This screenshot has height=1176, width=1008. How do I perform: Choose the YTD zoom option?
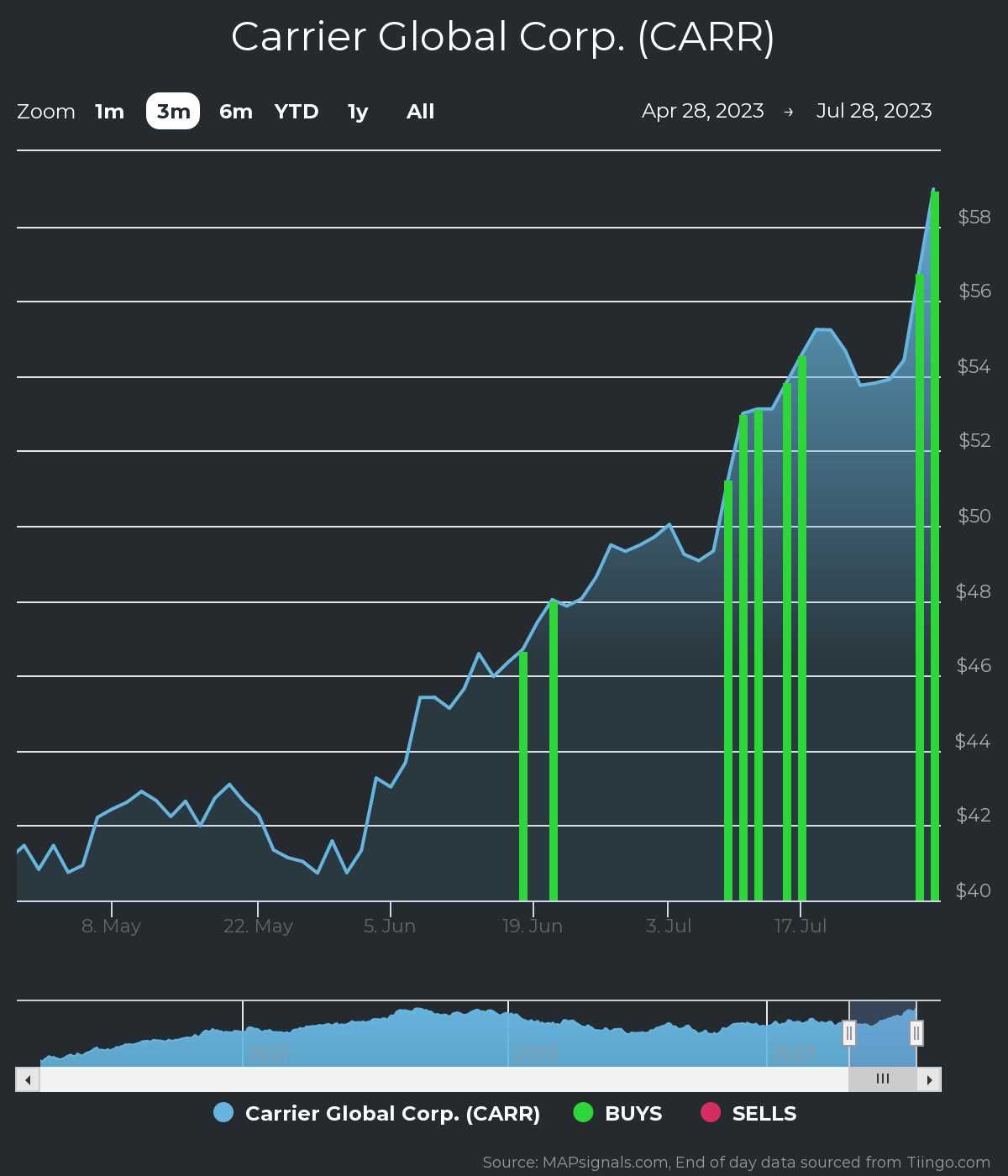click(x=297, y=112)
